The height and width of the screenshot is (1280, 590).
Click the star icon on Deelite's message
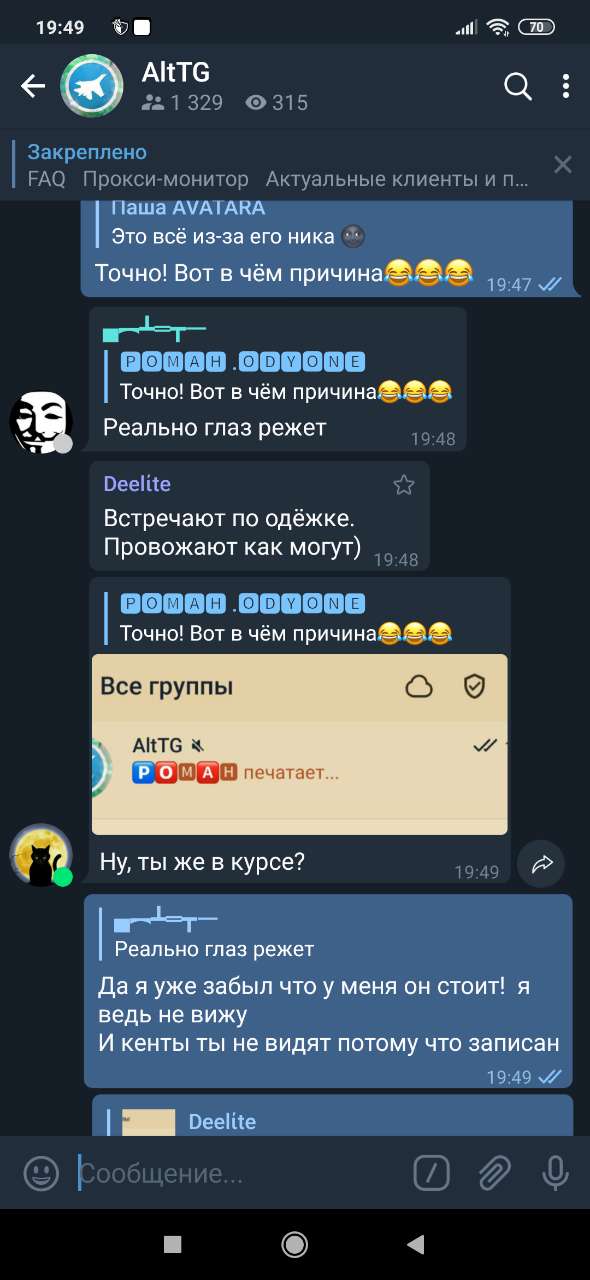coord(403,485)
